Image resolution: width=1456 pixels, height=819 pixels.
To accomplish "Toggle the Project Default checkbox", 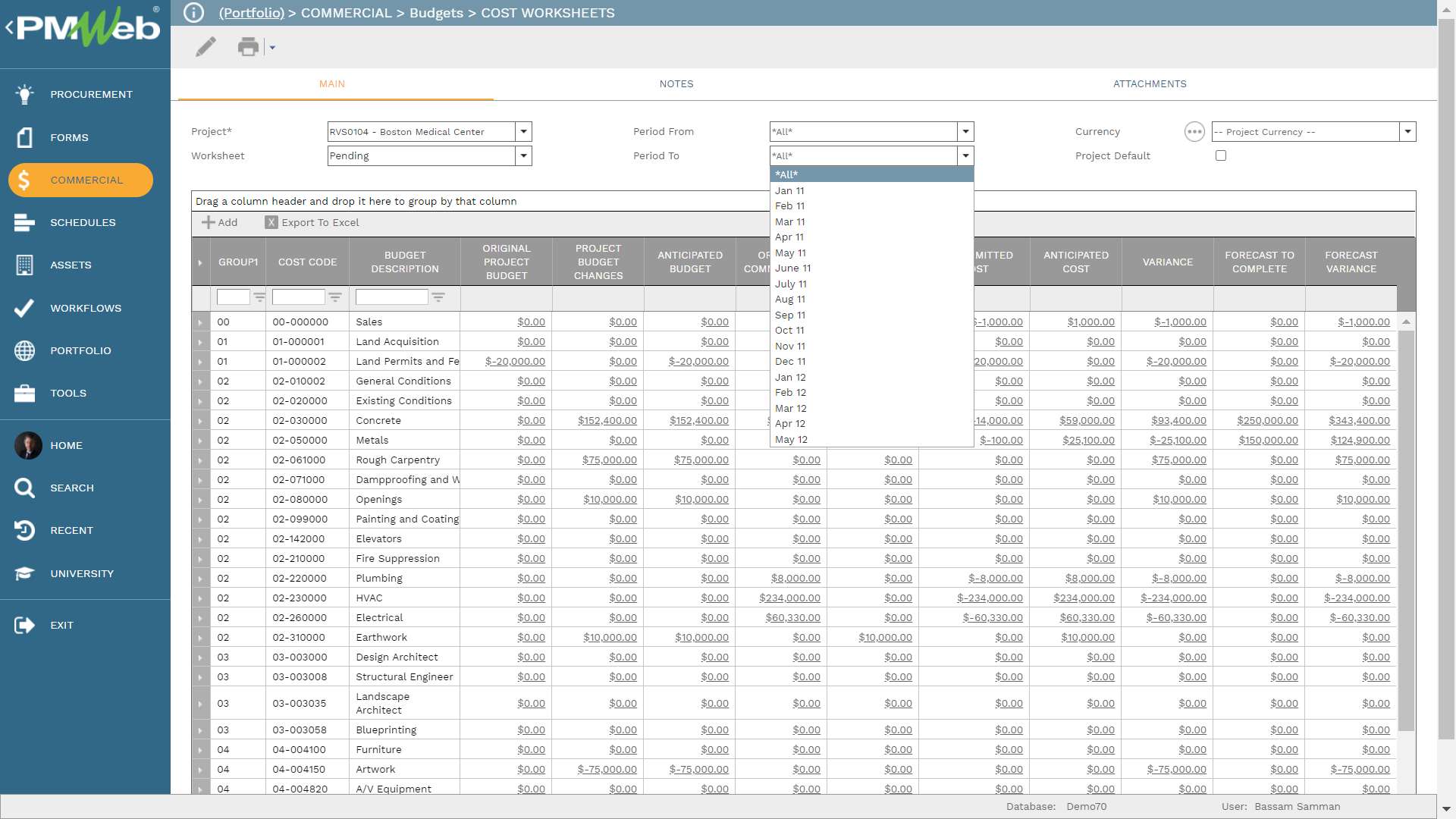I will pyautogui.click(x=1221, y=155).
